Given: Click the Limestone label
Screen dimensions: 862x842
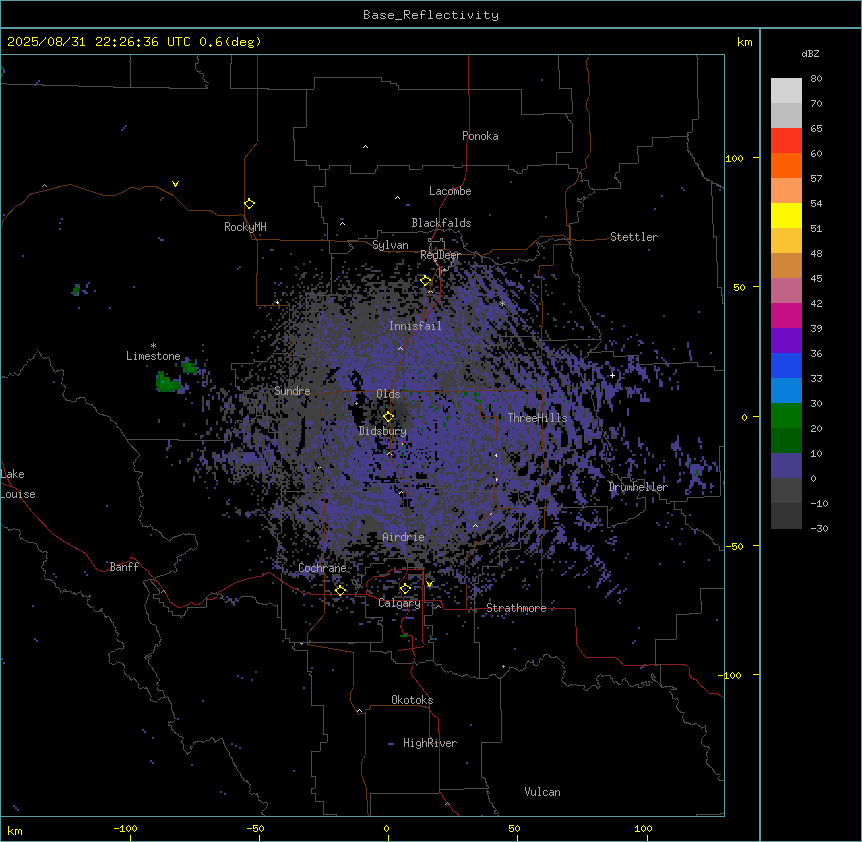Looking at the screenshot, I should point(153,356).
